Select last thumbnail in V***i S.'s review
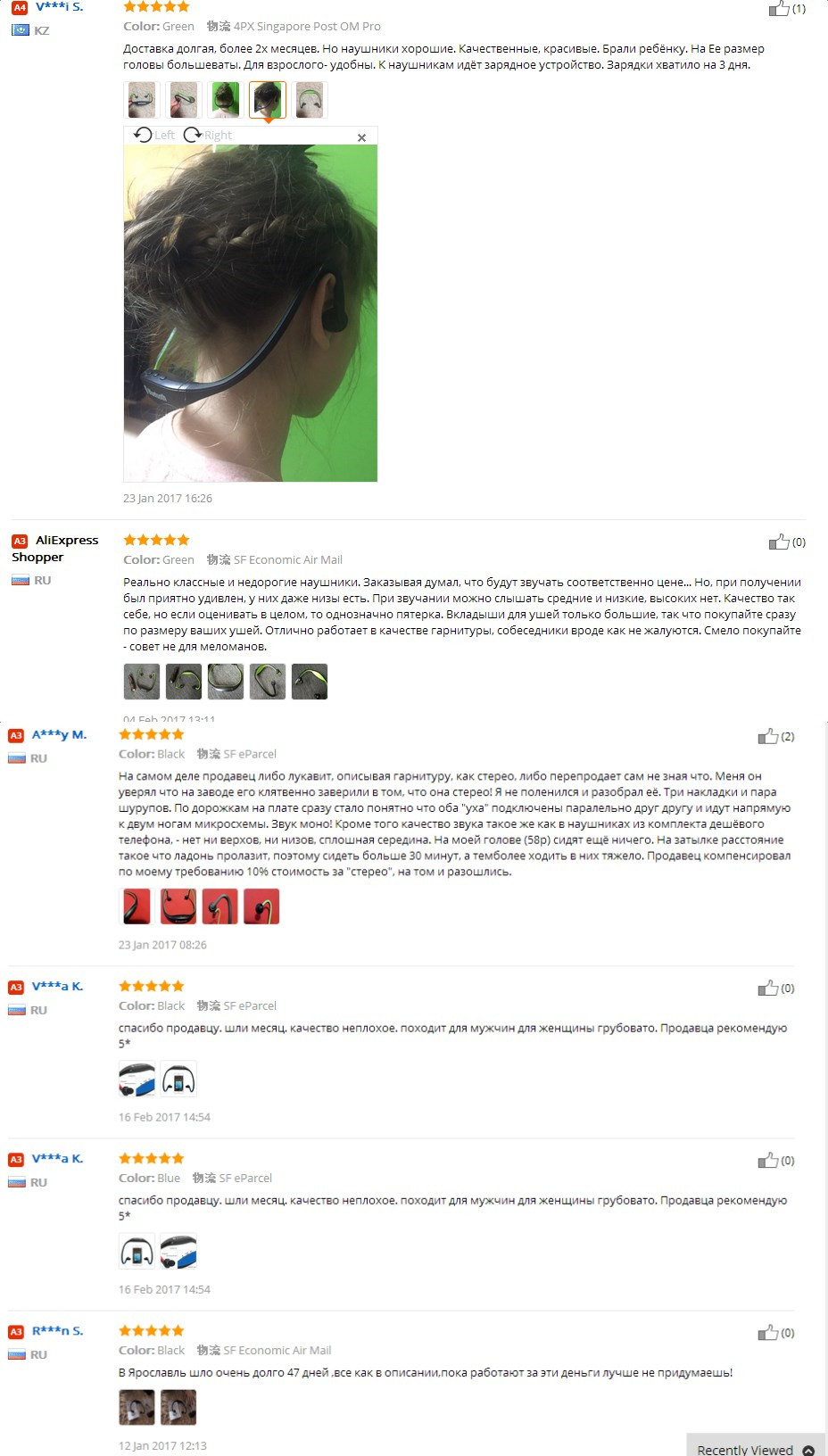The image size is (828, 1456). pos(310,100)
